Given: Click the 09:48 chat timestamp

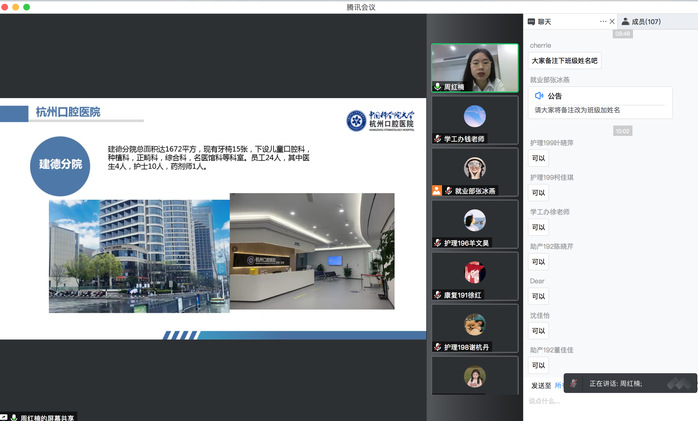Looking at the screenshot, I should 622,34.
